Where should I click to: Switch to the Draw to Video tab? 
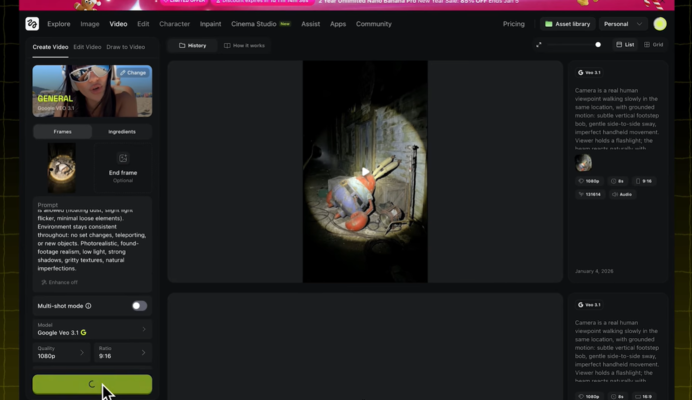click(125, 47)
